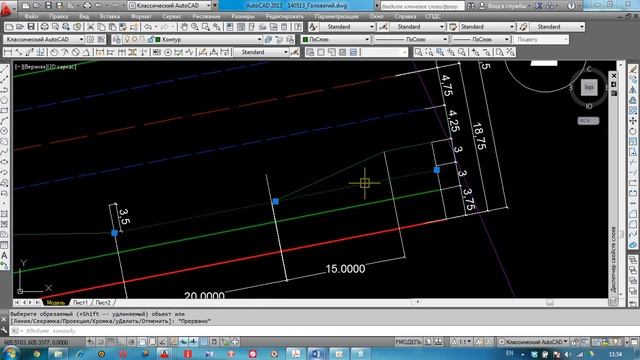Click the Exchange X icon in the title bar
Viewport: 640px width, 360px height.
coord(539,6)
